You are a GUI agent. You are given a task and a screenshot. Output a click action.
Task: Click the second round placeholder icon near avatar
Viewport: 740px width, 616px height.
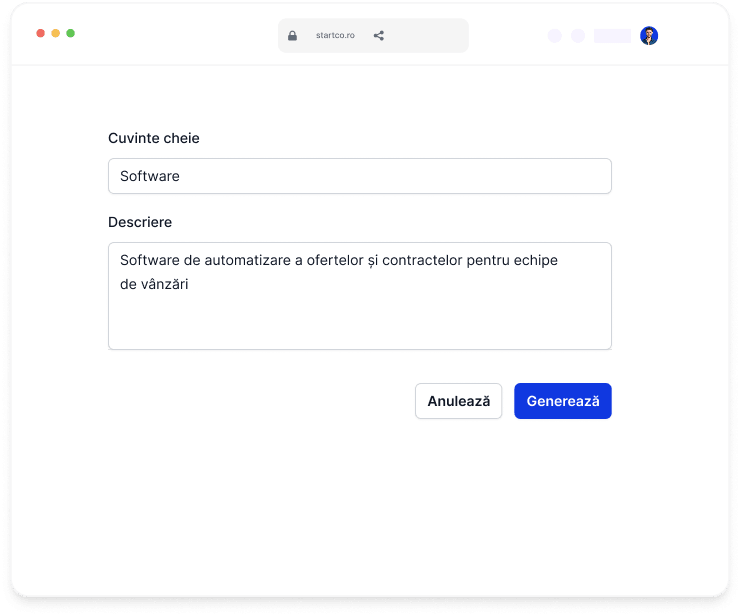click(578, 36)
